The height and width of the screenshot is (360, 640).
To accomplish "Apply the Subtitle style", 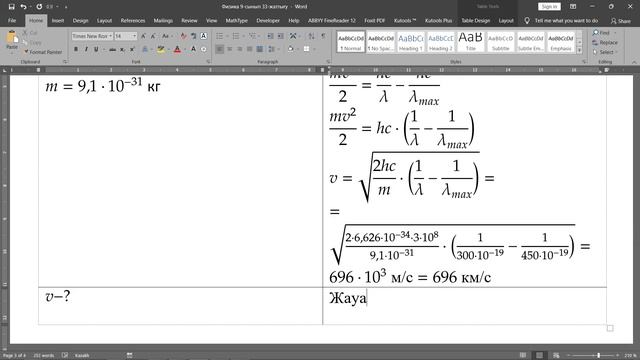I will point(500,42).
